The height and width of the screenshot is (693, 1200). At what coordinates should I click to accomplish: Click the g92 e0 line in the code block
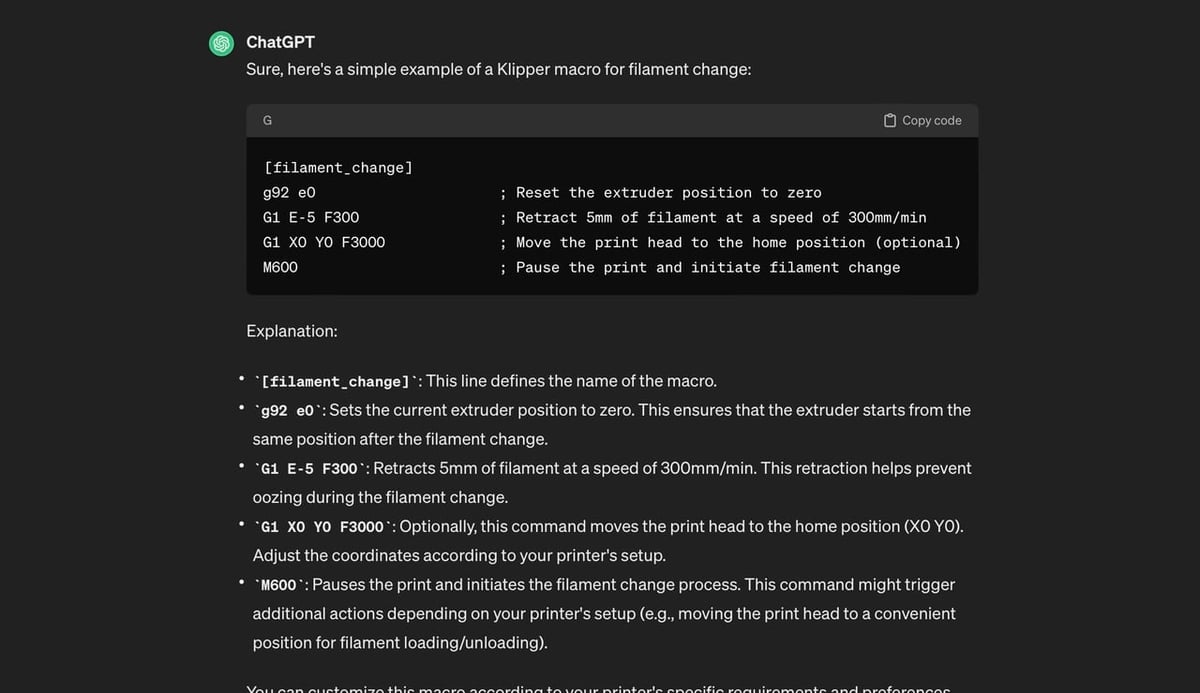click(x=289, y=193)
